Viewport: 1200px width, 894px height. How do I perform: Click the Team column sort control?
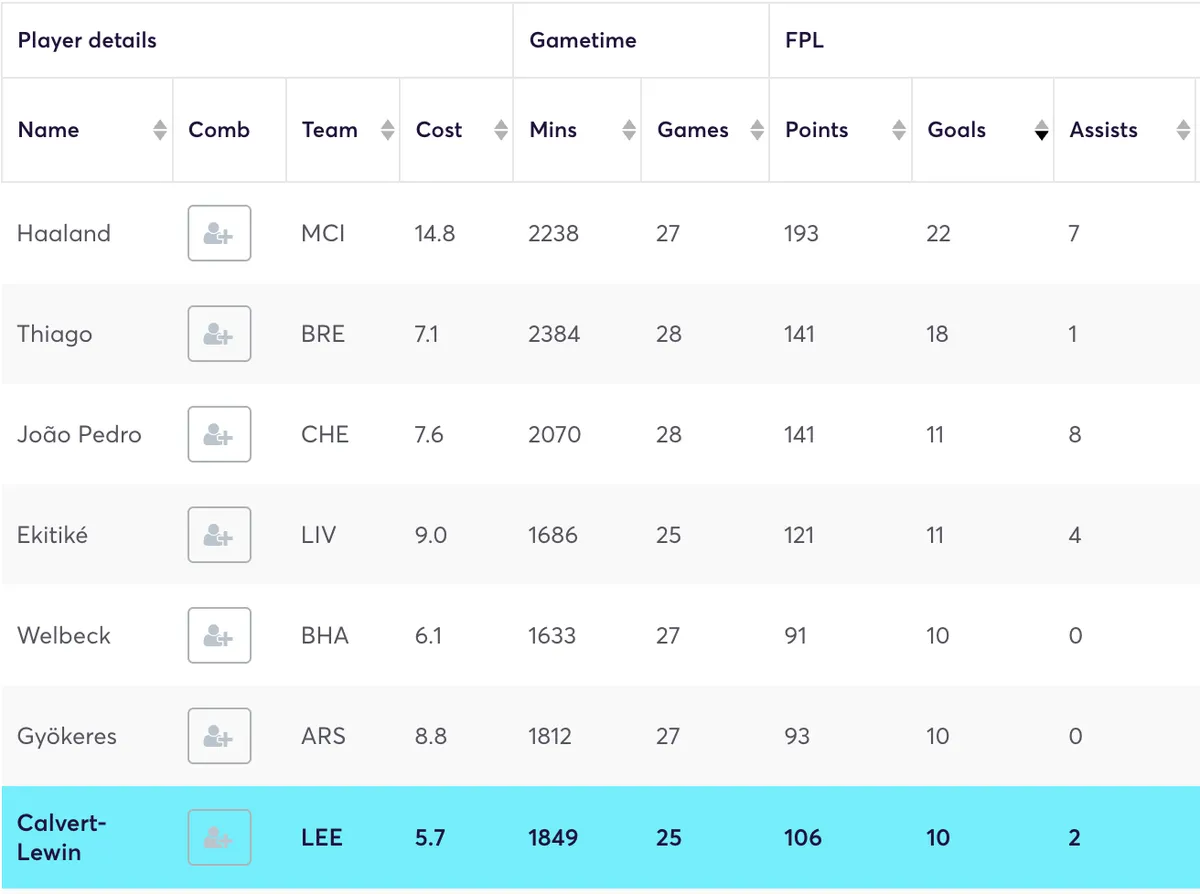click(x=385, y=129)
